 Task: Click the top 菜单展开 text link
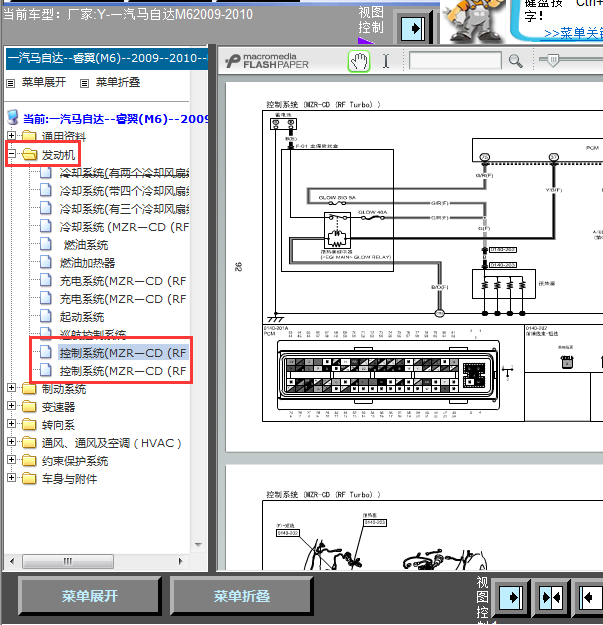[44, 83]
